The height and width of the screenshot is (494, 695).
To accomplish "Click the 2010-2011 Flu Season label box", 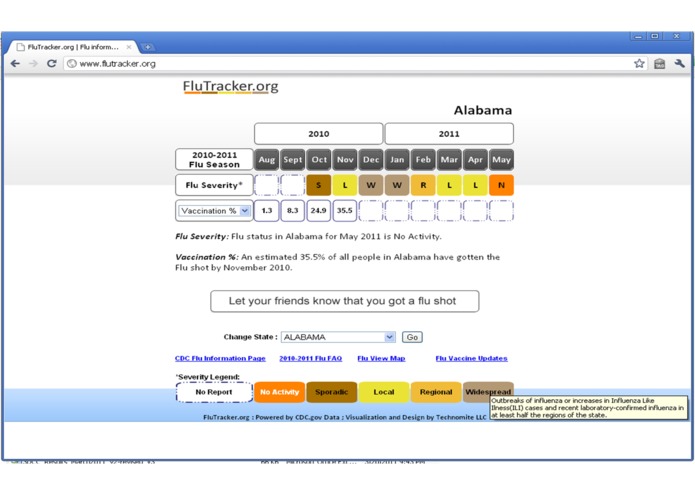I will (x=214, y=159).
